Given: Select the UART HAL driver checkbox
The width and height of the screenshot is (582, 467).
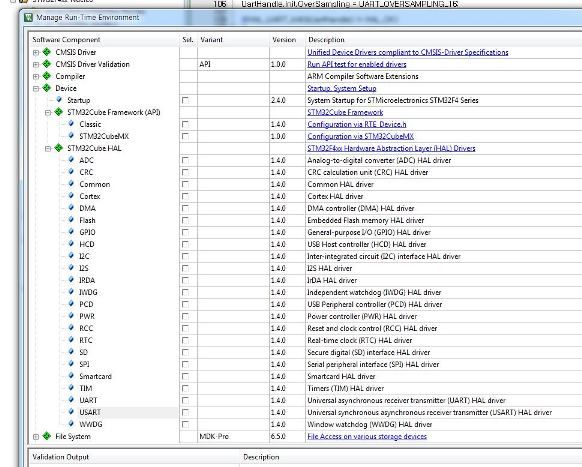Looking at the screenshot, I should tap(185, 401).
